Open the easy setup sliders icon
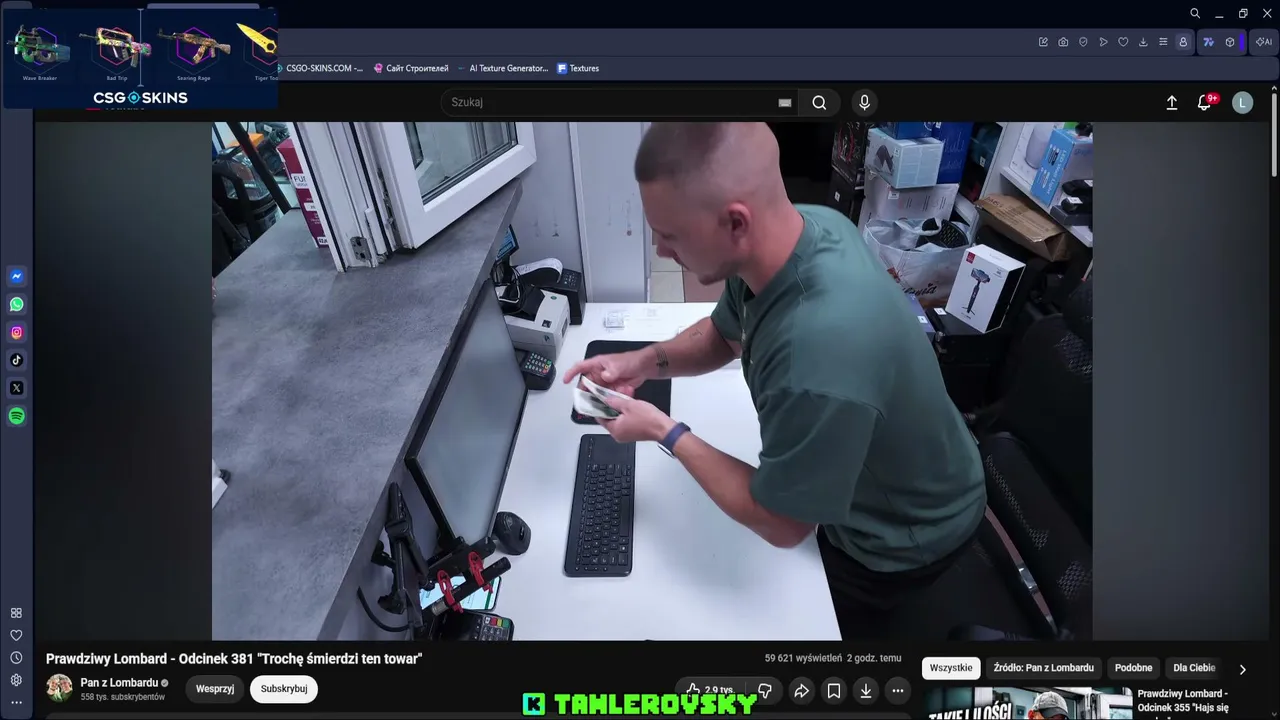The image size is (1280, 720). click(x=1163, y=42)
